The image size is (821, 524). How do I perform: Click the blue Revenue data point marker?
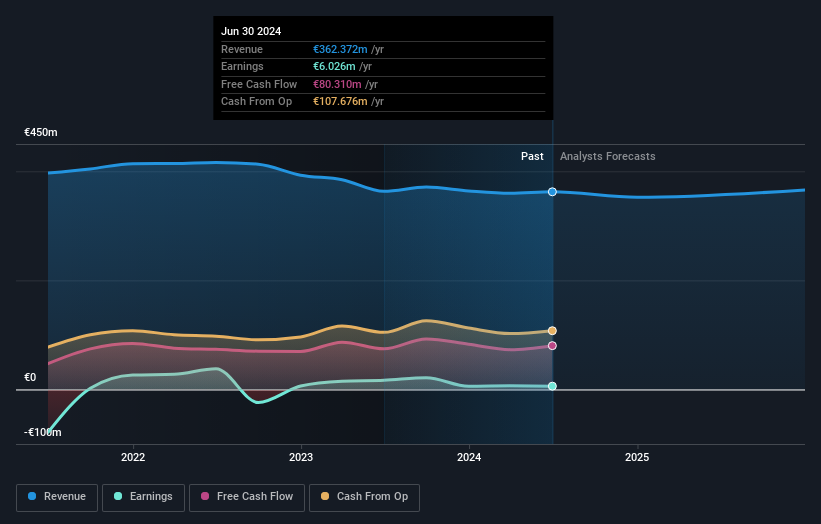pos(552,192)
